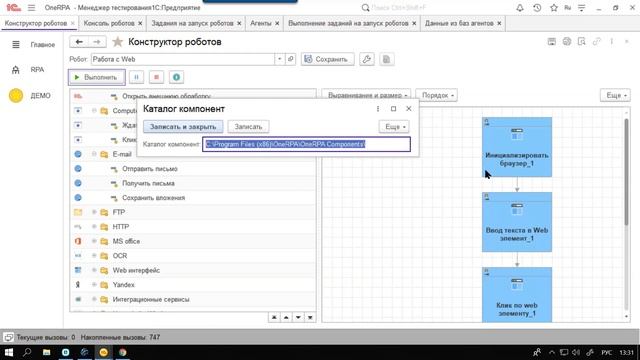Image resolution: width=640 pixels, height=360 pixels.
Task: Click the print icon in form header
Action: [x=567, y=41]
